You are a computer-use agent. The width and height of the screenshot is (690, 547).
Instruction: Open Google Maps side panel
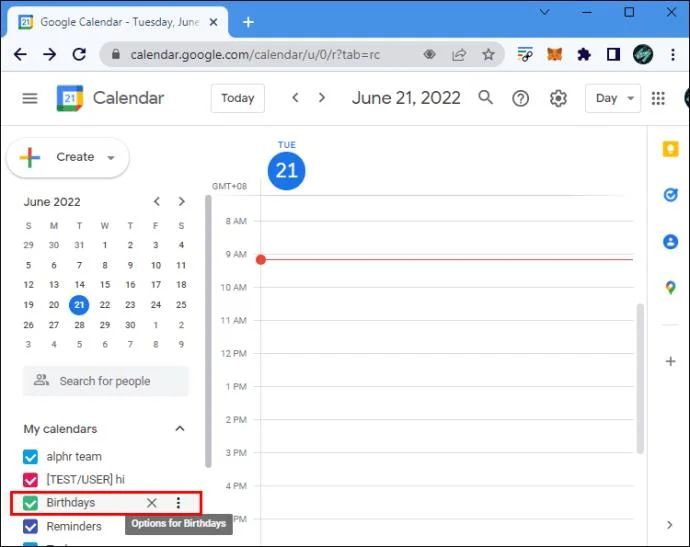(x=670, y=287)
